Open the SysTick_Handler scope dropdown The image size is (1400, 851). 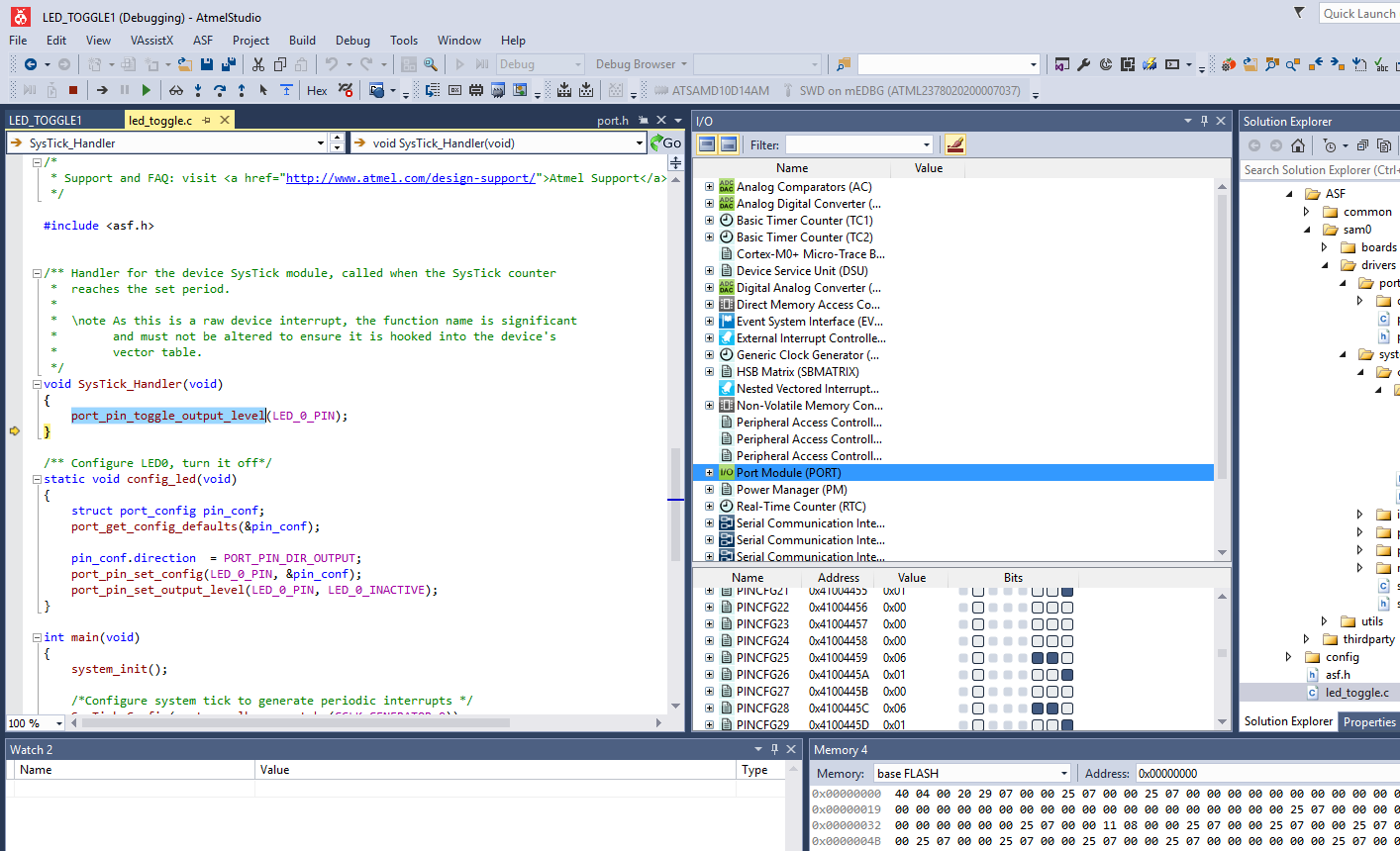321,143
